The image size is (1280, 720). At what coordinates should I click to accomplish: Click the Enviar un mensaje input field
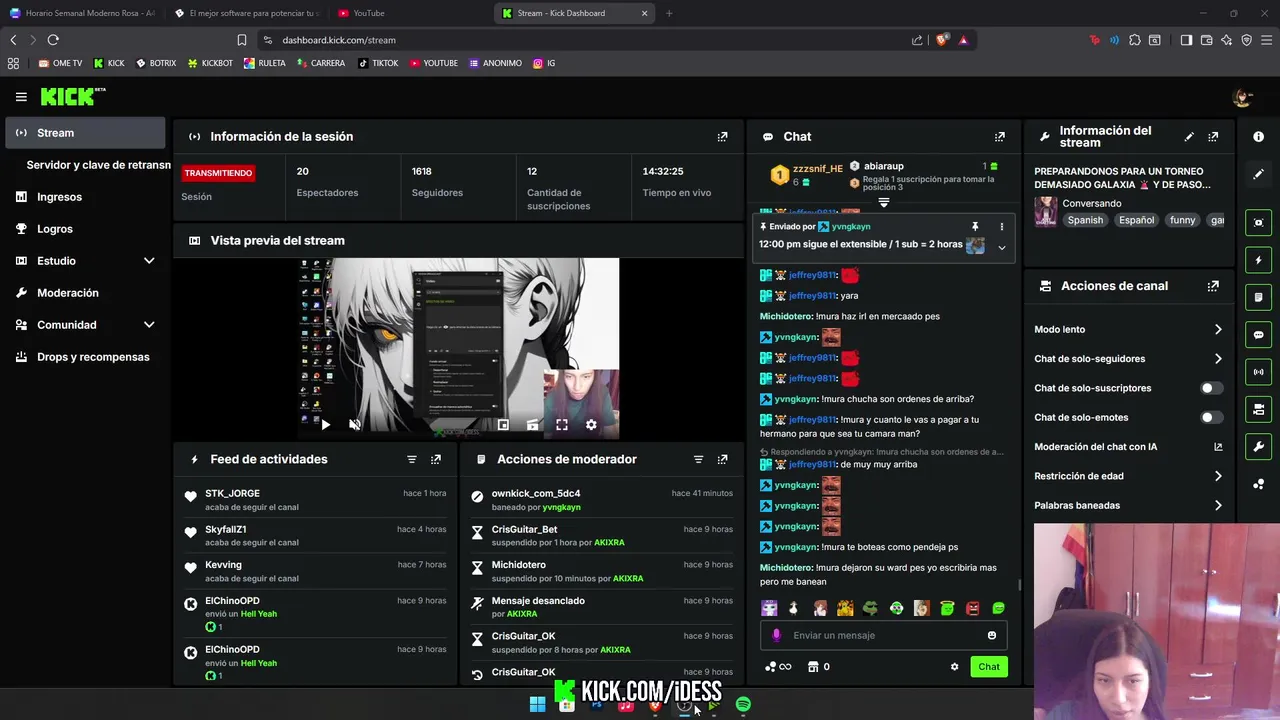click(x=885, y=636)
